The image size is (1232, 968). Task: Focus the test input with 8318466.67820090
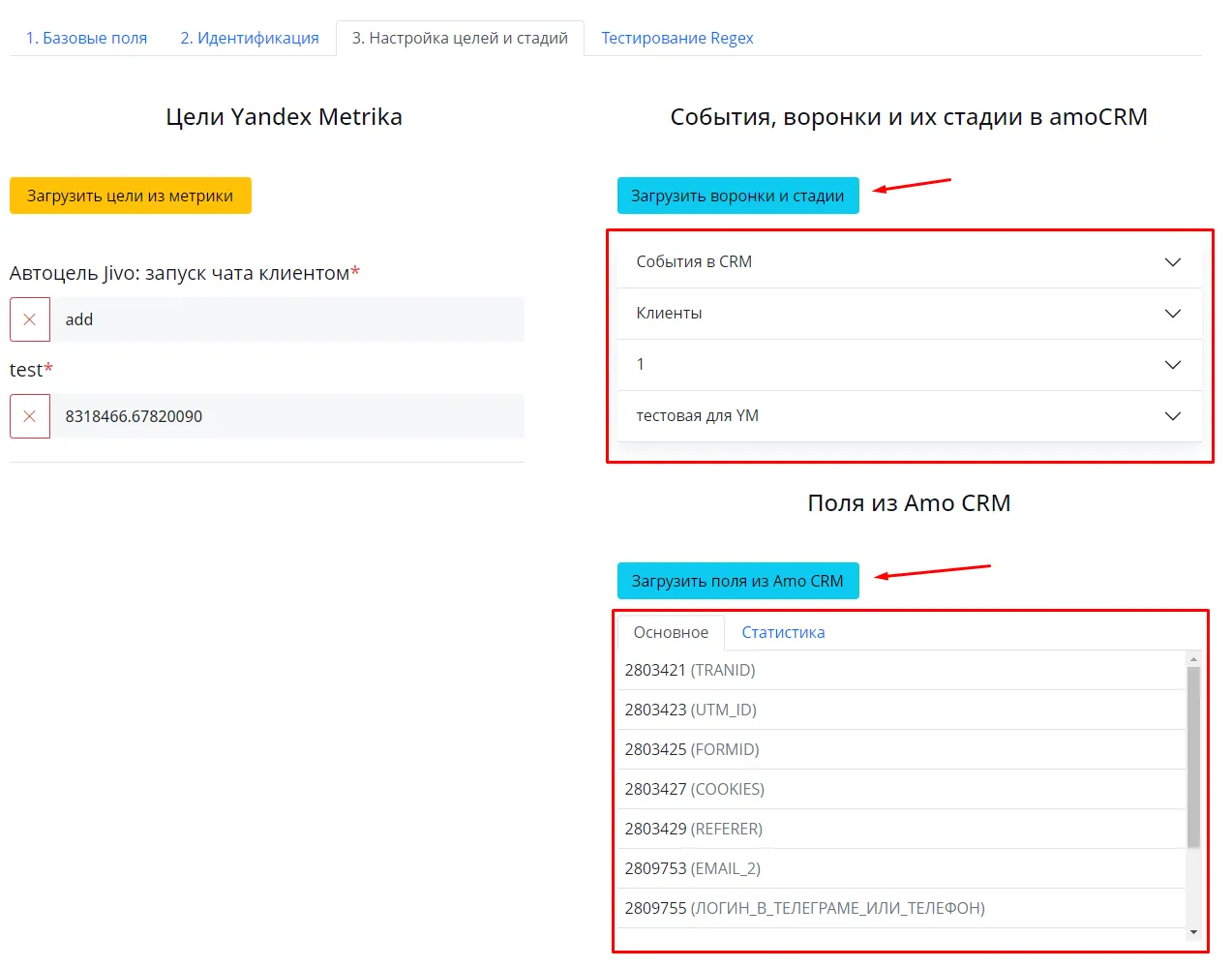coord(287,416)
